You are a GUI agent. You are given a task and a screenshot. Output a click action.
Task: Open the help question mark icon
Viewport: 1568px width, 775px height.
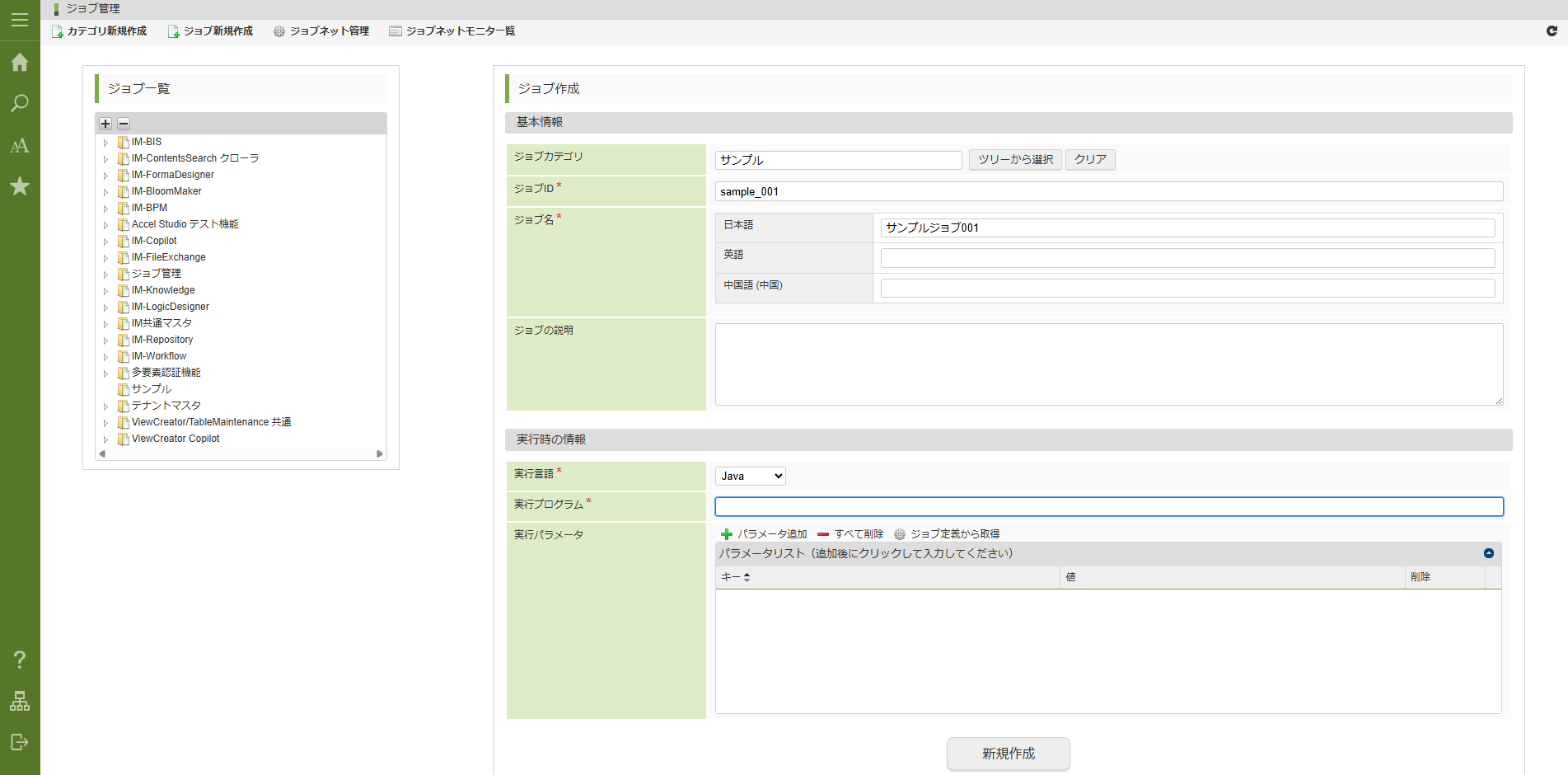[x=20, y=660]
